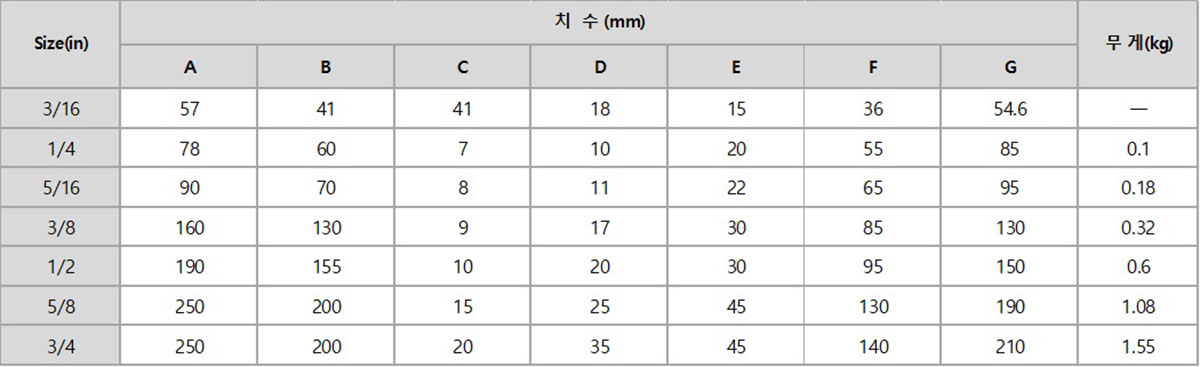Image resolution: width=1200 pixels, height=367 pixels.
Task: Click the 3/4 size row label
Action: coord(61,346)
